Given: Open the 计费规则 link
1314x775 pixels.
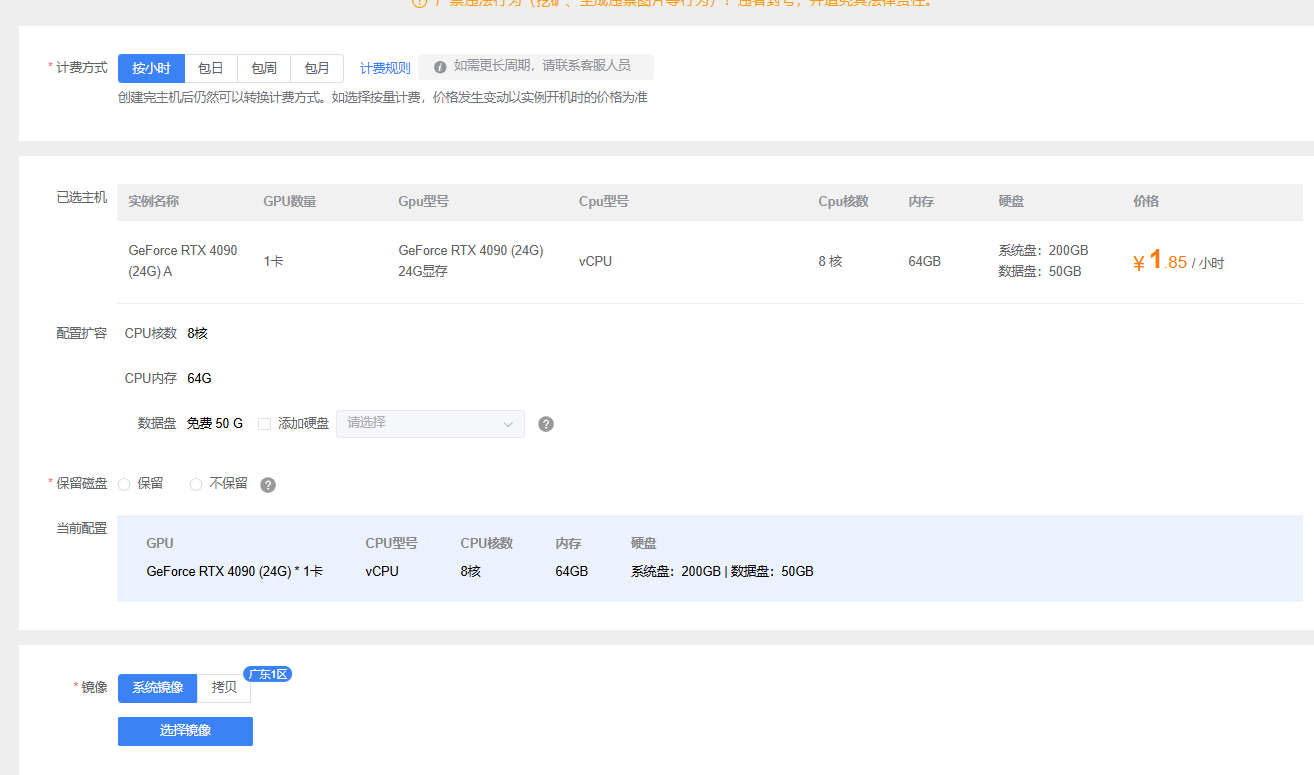Looking at the screenshot, I should click(x=385, y=68).
